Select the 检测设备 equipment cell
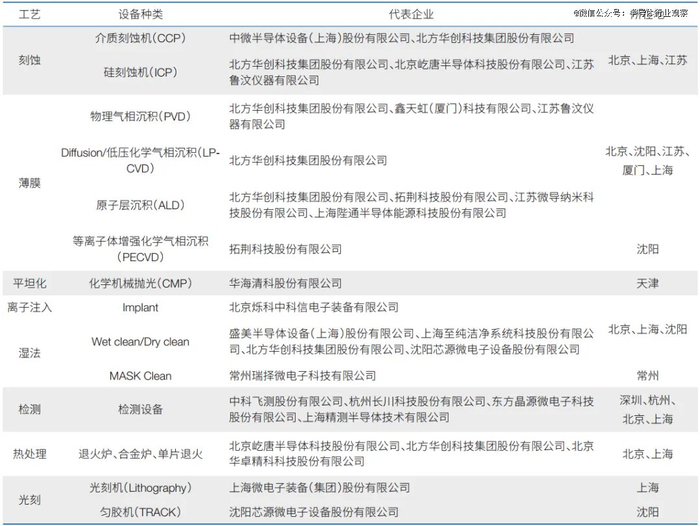 coord(140,409)
